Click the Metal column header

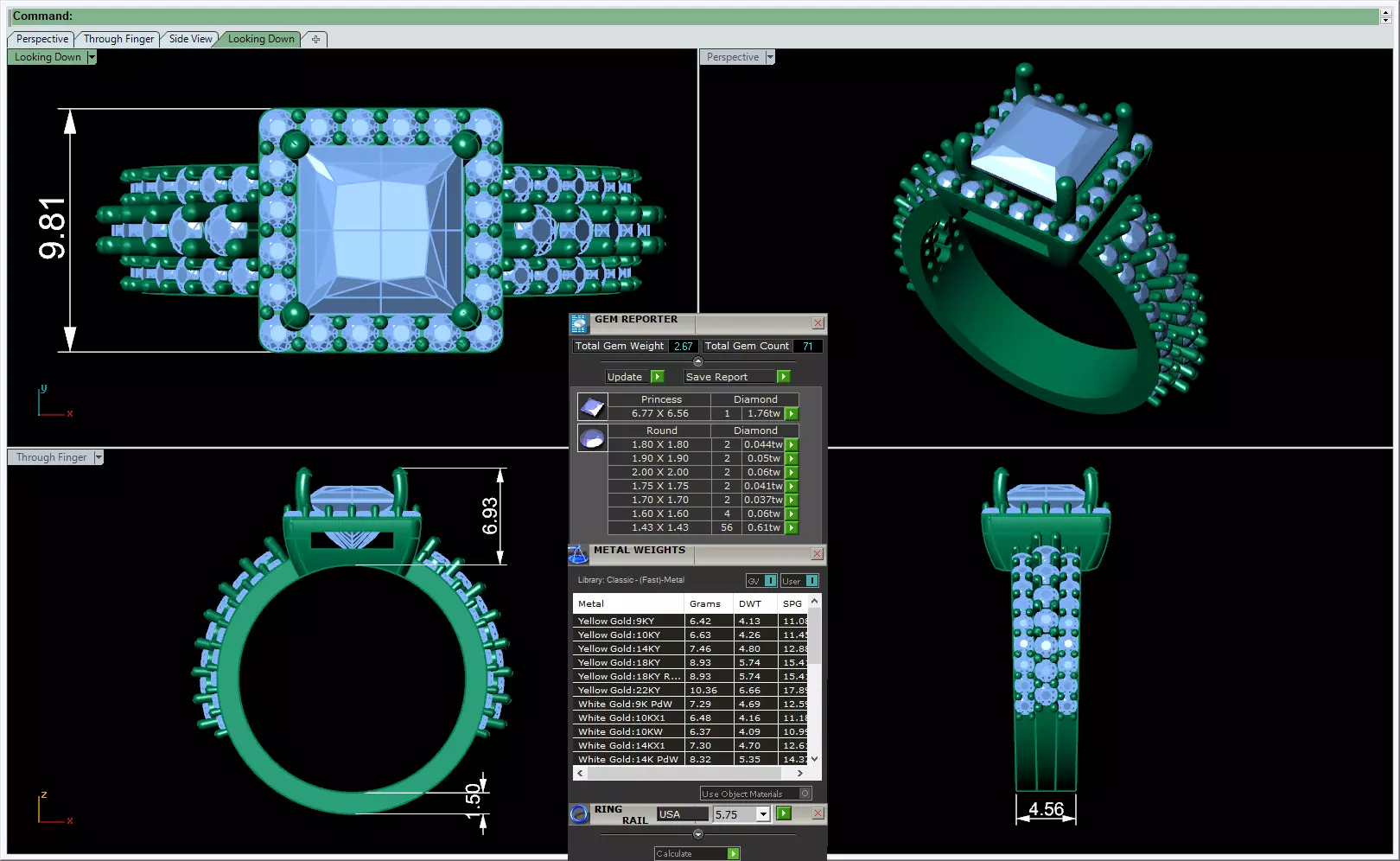click(628, 603)
